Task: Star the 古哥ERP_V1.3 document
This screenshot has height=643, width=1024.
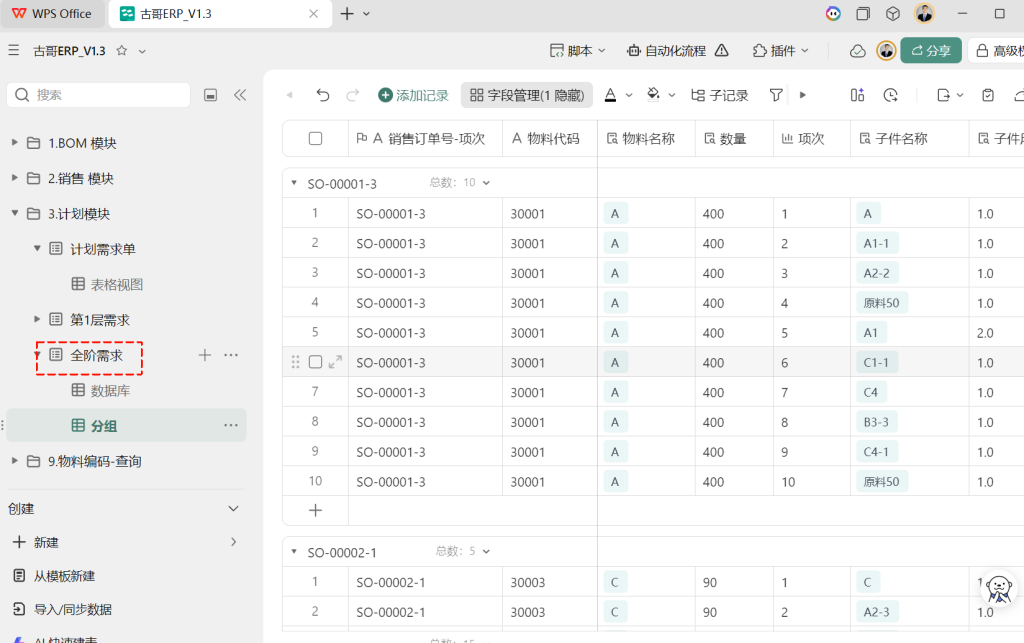Action: click(x=121, y=50)
